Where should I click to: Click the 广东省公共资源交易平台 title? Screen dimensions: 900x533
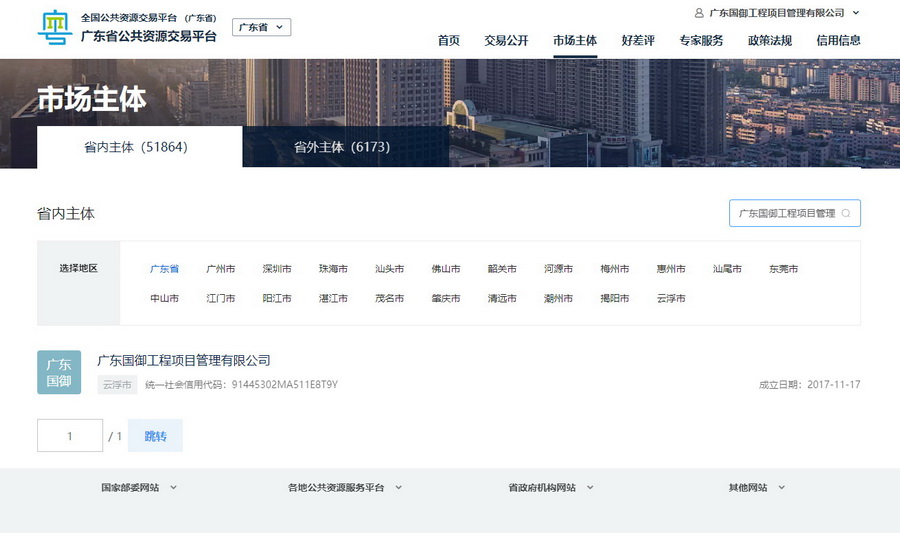coord(149,36)
